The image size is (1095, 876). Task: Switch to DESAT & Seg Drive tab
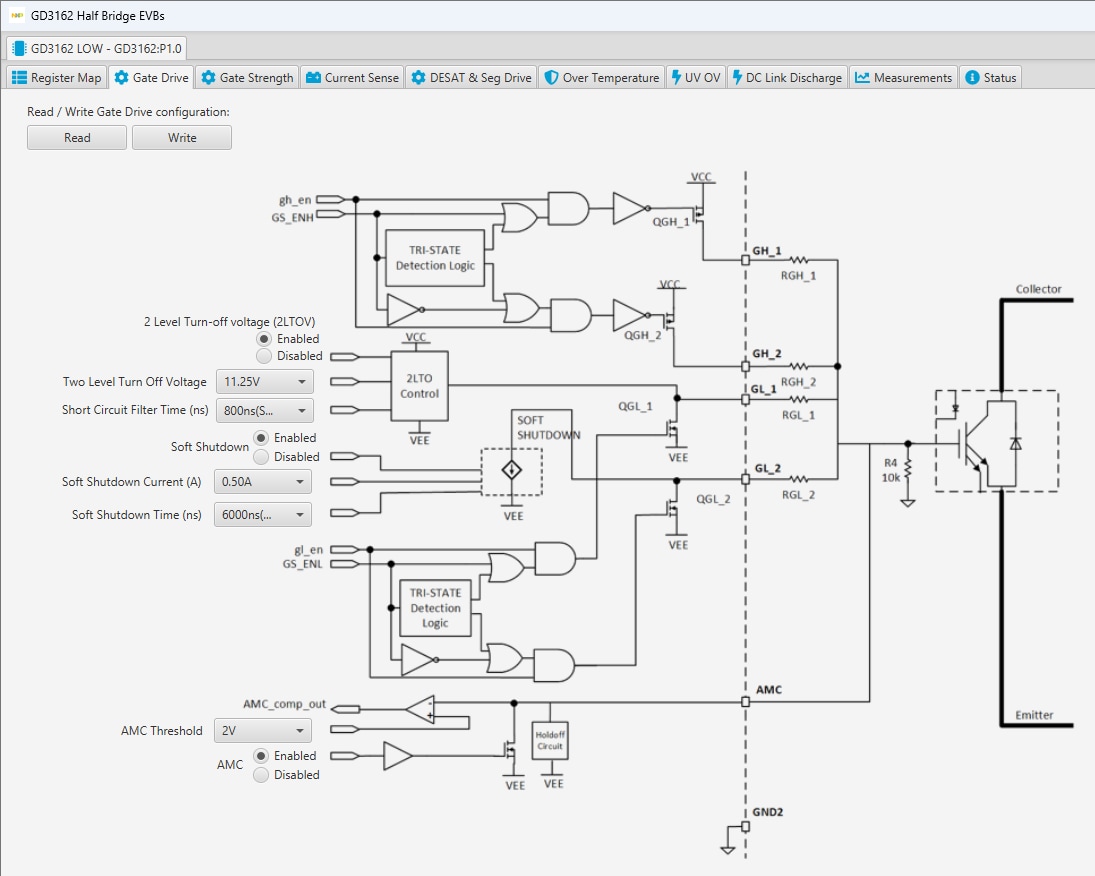coord(470,78)
